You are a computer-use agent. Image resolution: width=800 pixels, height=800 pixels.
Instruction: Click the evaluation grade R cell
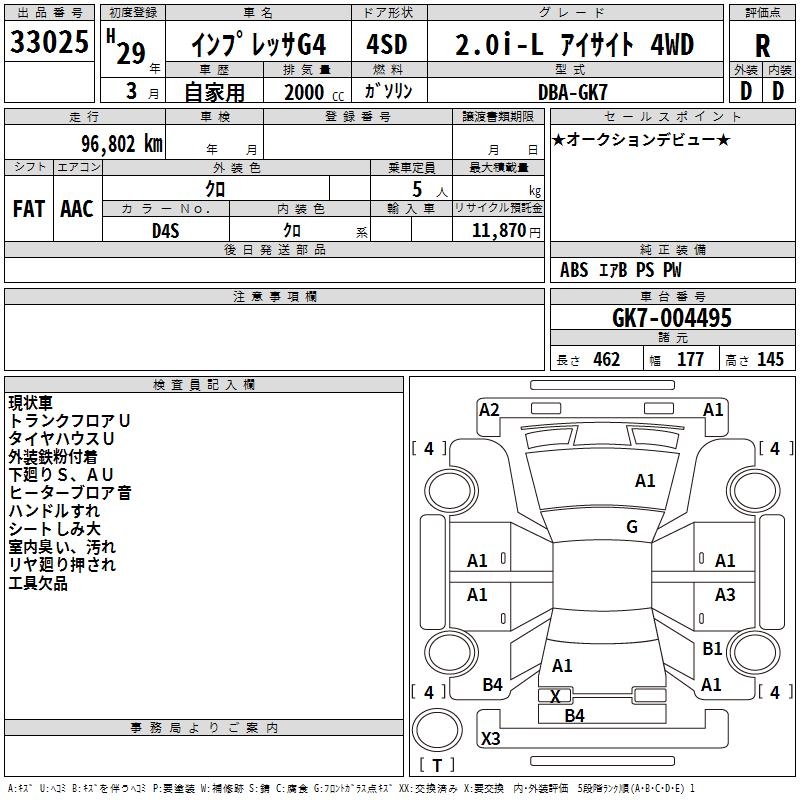pyautogui.click(x=762, y=45)
